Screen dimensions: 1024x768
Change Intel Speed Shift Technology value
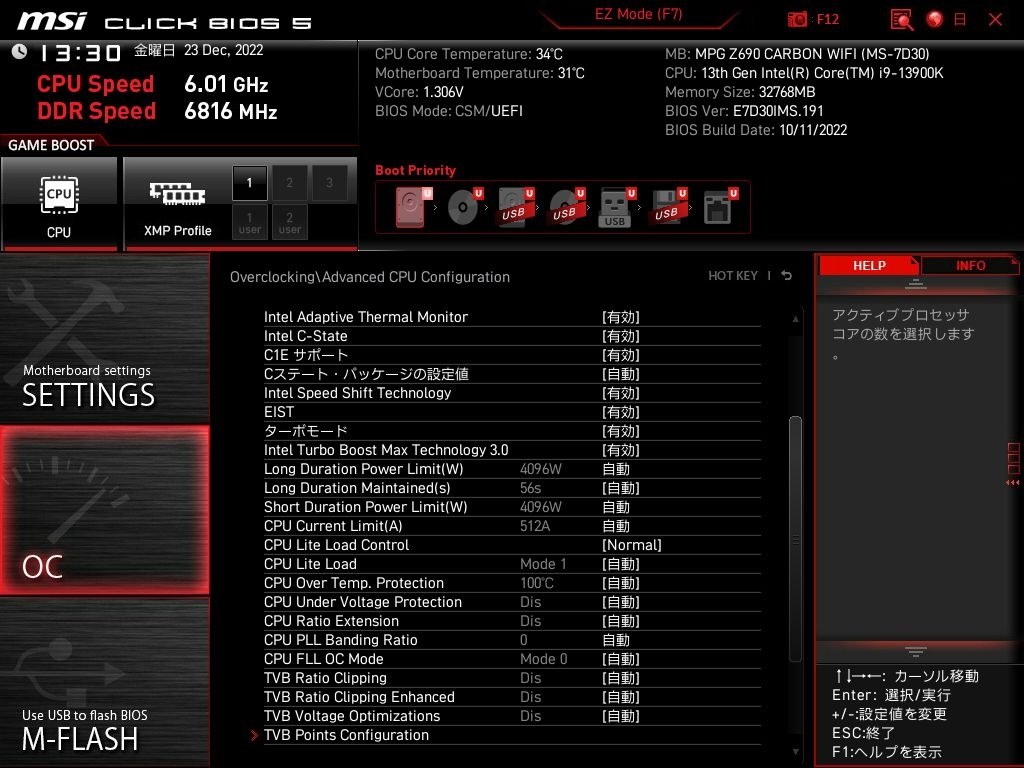tap(620, 393)
